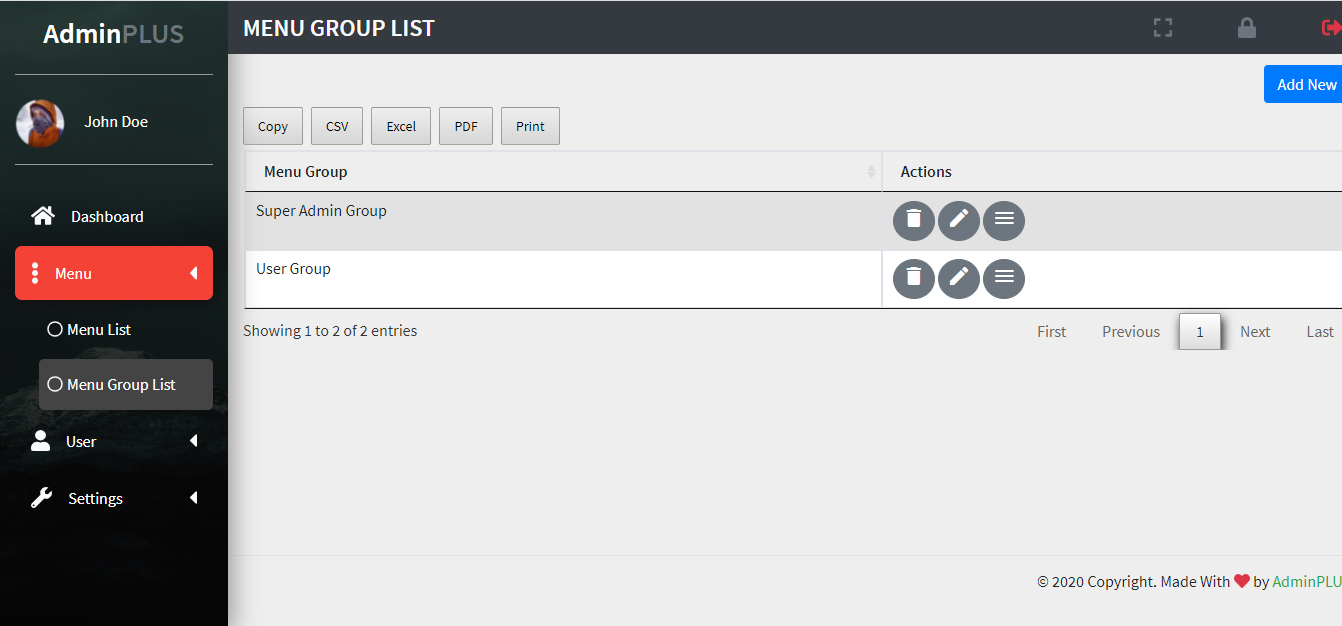Image resolution: width=1342 pixels, height=626 pixels.
Task: Toggle sorting on the Menu Group column
Action: (x=872, y=171)
